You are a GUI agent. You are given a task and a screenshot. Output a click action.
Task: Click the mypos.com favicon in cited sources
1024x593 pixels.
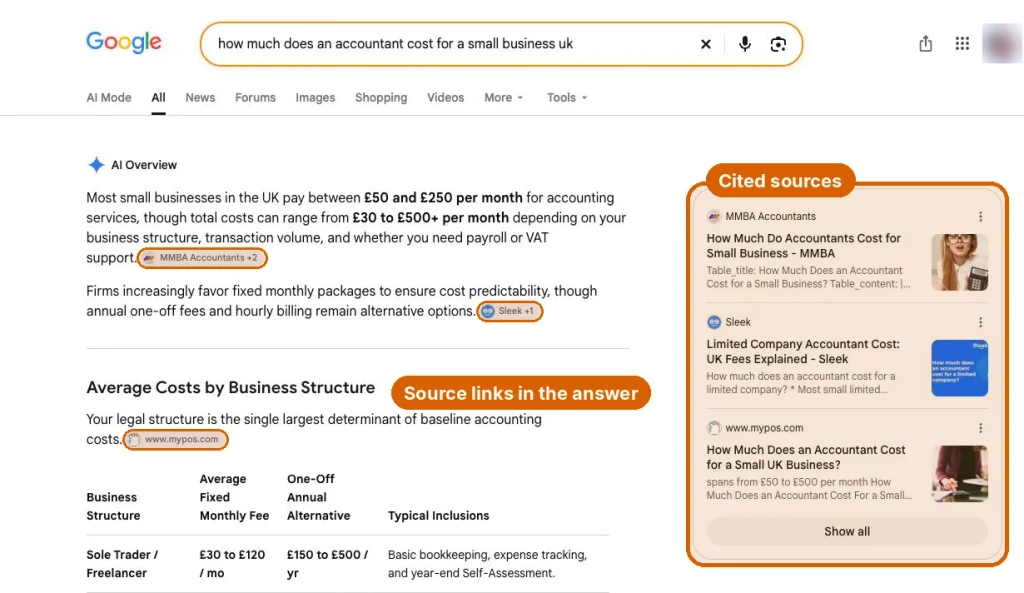click(714, 428)
